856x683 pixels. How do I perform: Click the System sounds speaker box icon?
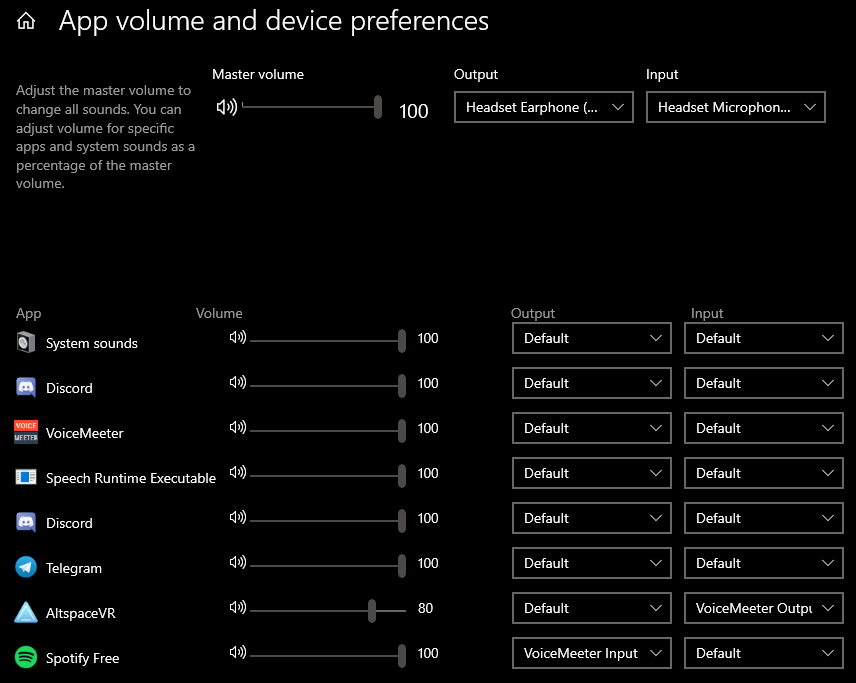(x=26, y=342)
